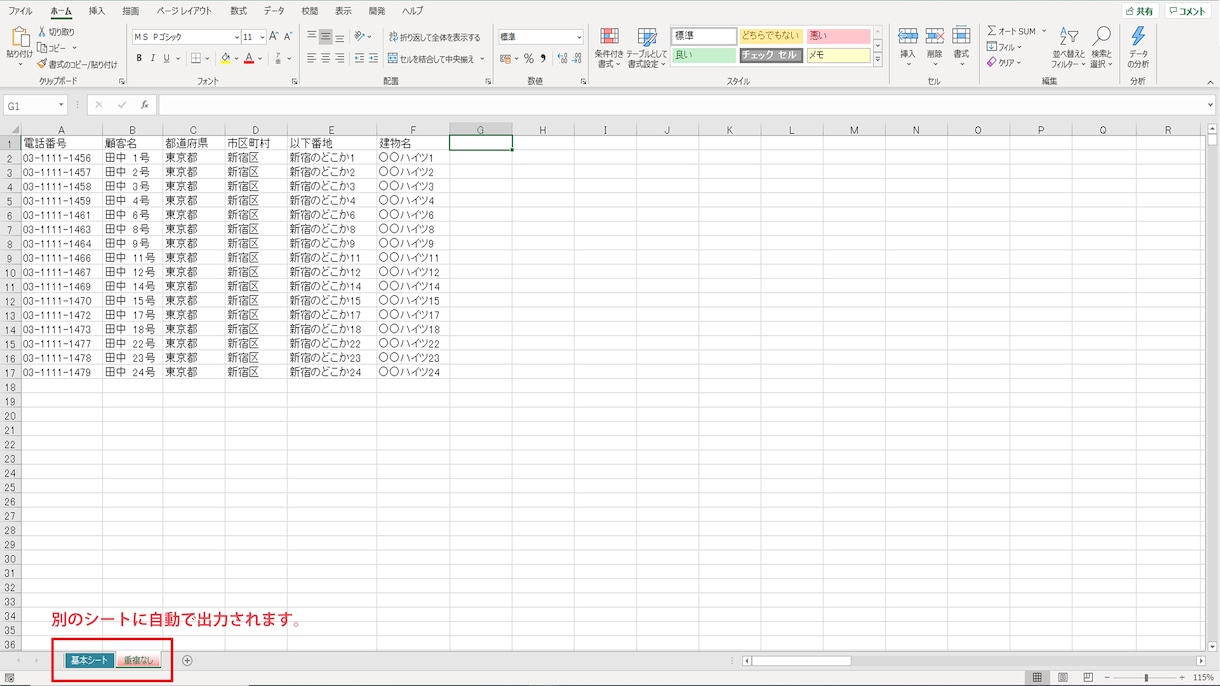Apply the 悪い (Bad) pink style swatch

[x=838, y=36]
